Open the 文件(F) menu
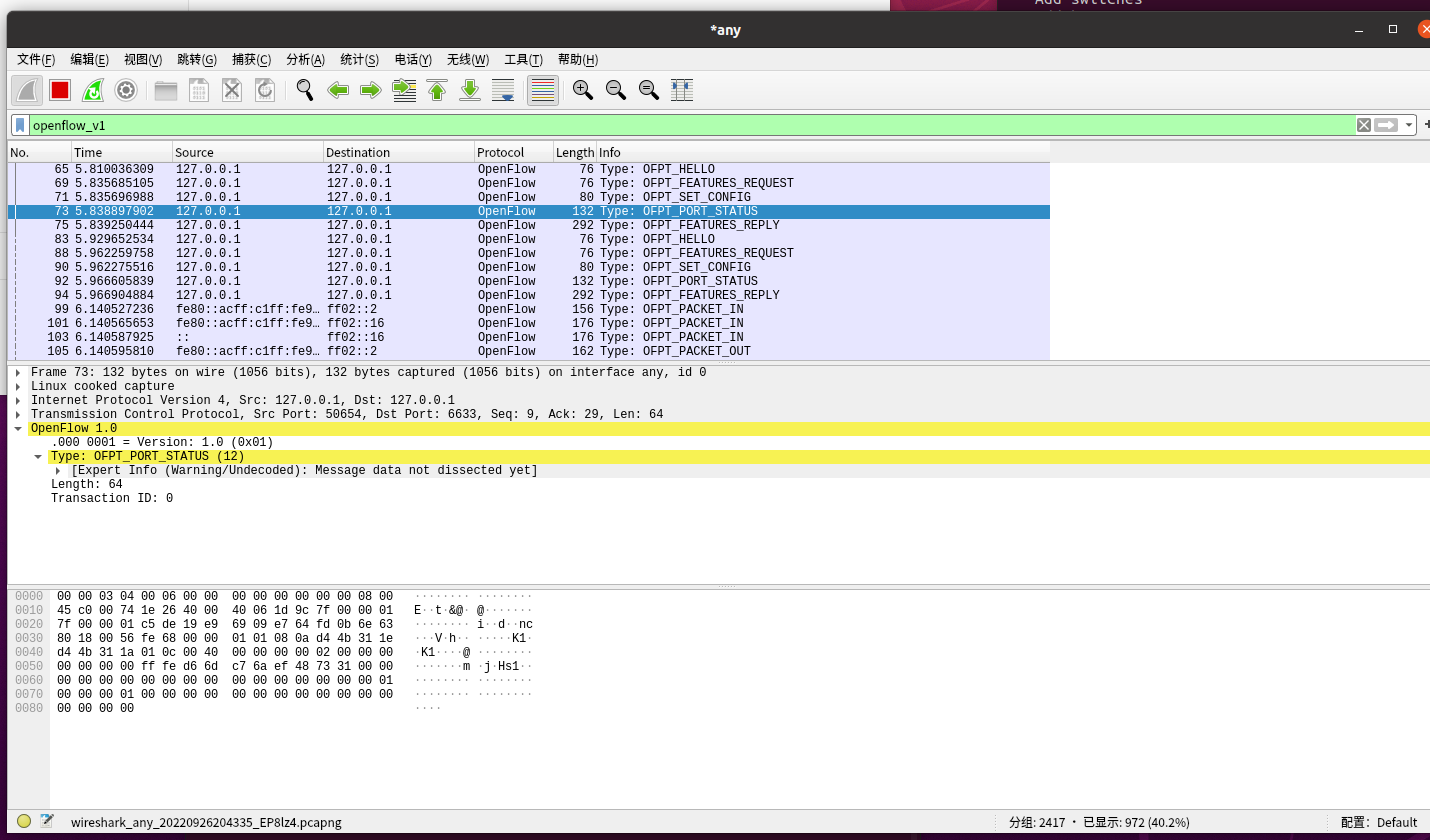Image resolution: width=1430 pixels, height=840 pixels. (36, 60)
